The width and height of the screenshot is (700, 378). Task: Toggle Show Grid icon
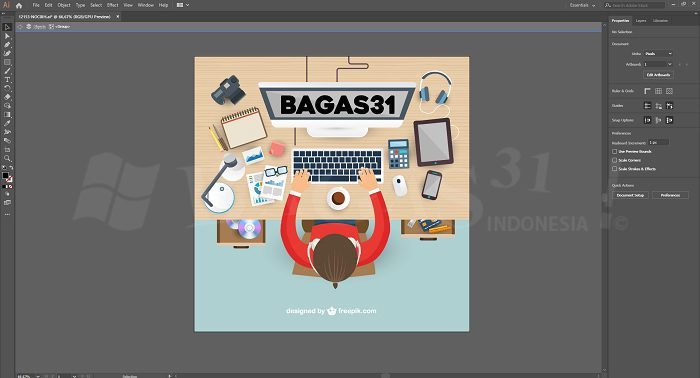[658, 91]
